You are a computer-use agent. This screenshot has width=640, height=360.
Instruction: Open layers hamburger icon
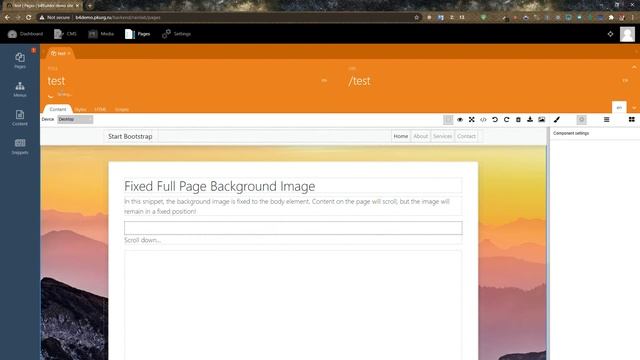pos(607,120)
